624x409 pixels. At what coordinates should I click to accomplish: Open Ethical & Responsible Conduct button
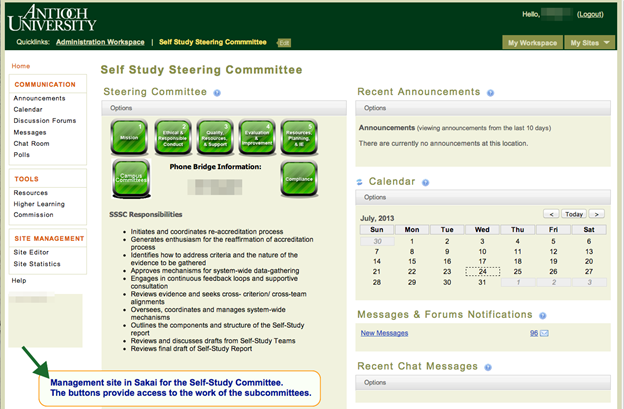click(x=173, y=137)
